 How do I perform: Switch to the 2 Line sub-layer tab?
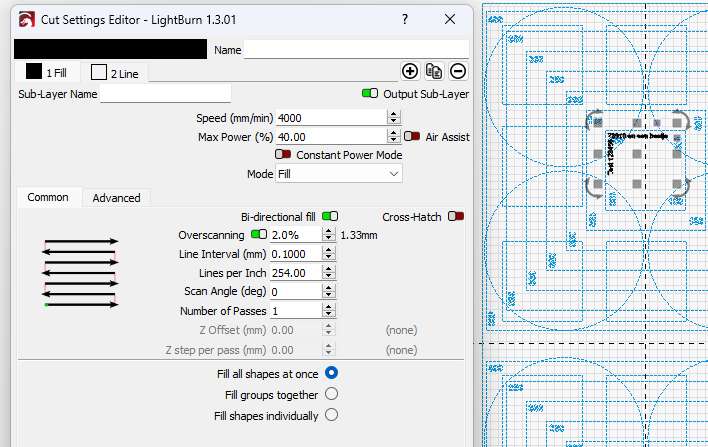pyautogui.click(x=114, y=73)
